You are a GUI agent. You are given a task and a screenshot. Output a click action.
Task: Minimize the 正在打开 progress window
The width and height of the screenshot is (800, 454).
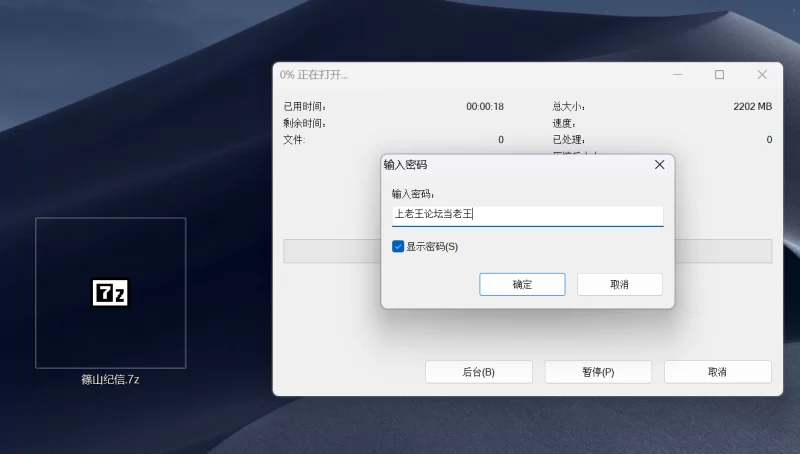click(x=676, y=75)
